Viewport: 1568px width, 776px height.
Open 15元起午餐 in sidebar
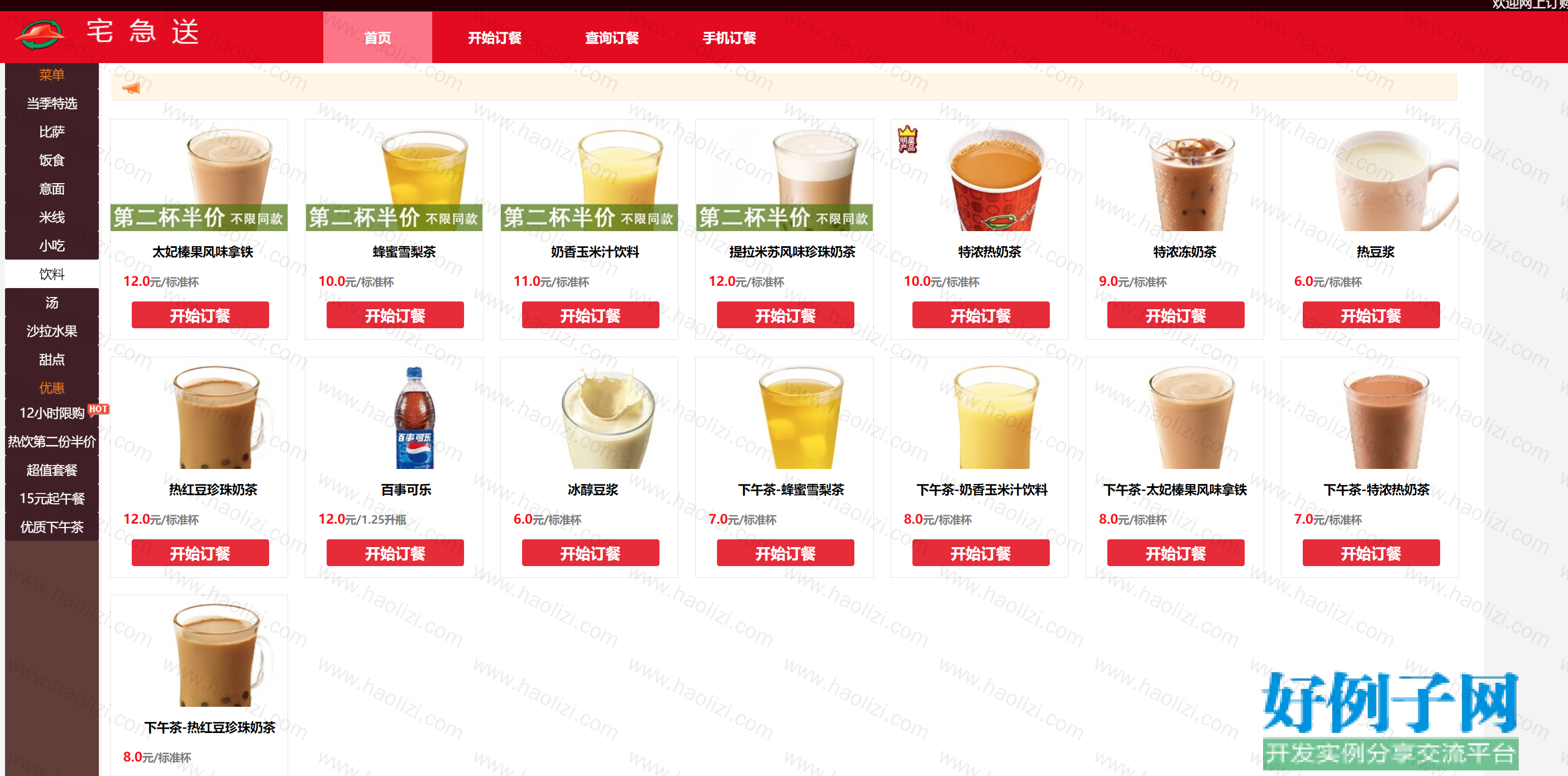[52, 499]
